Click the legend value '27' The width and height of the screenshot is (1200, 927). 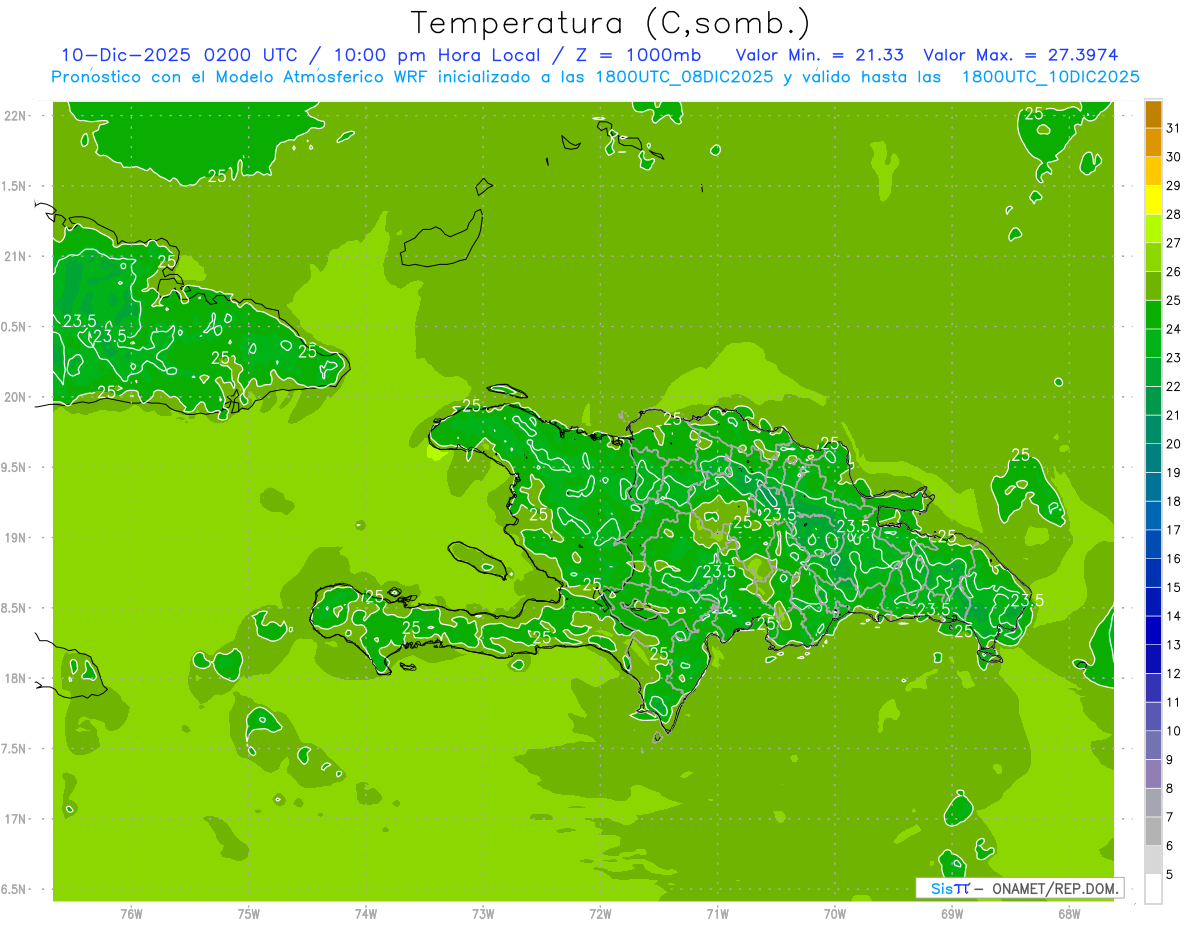click(x=1173, y=243)
